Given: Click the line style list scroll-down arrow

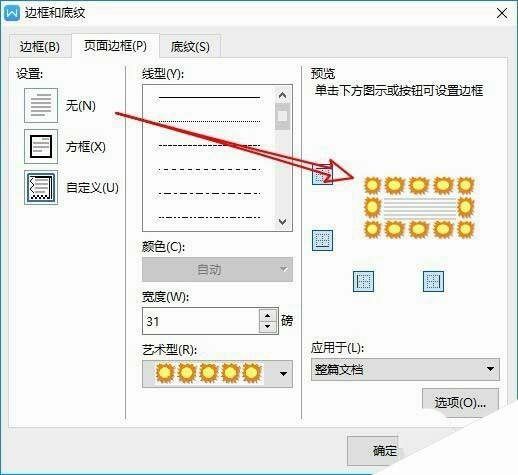Looking at the screenshot, I should [x=282, y=221].
